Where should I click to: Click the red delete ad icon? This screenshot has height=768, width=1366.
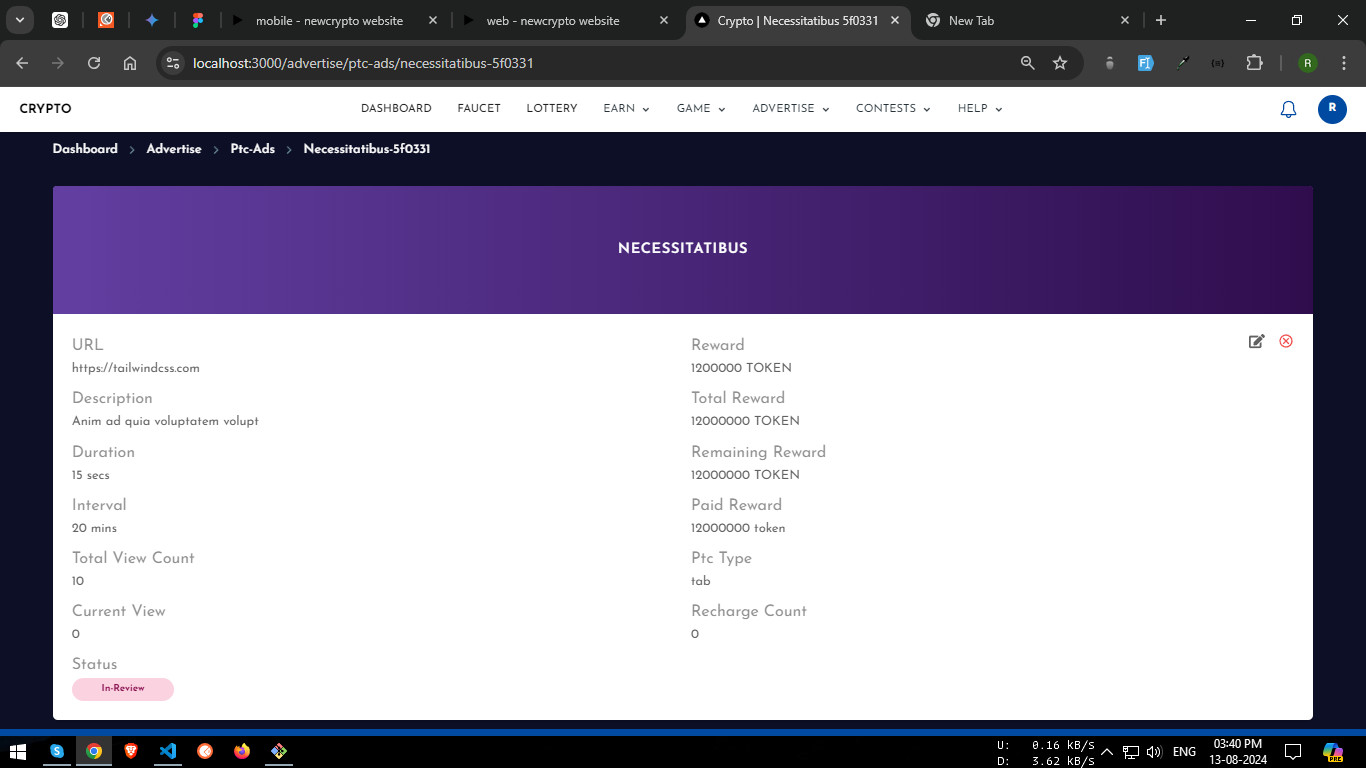(1286, 342)
